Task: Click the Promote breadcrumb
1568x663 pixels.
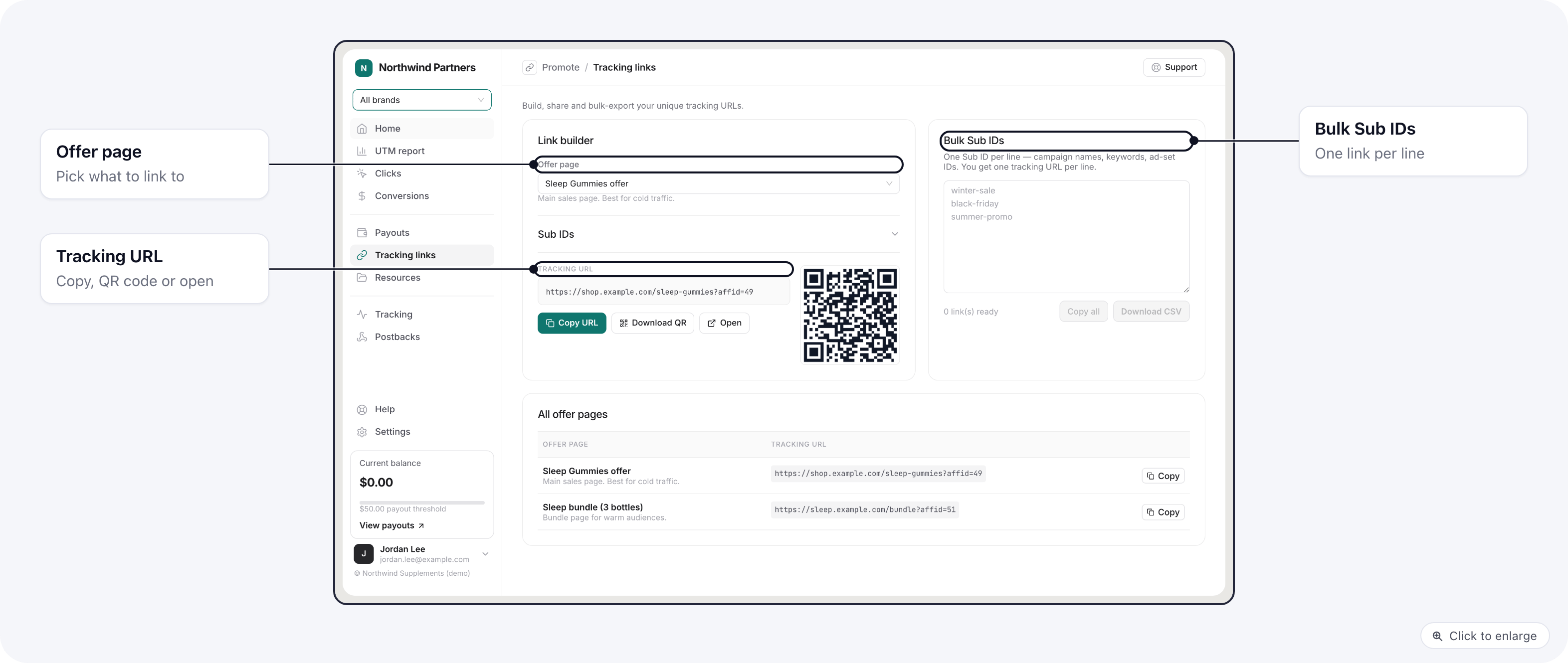Action: 560,67
